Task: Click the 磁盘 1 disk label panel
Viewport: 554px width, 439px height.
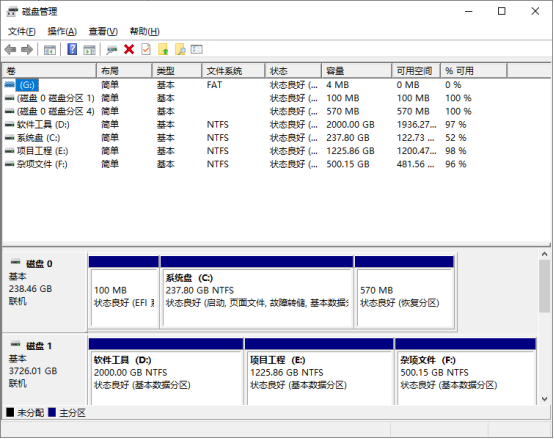Action: point(45,369)
